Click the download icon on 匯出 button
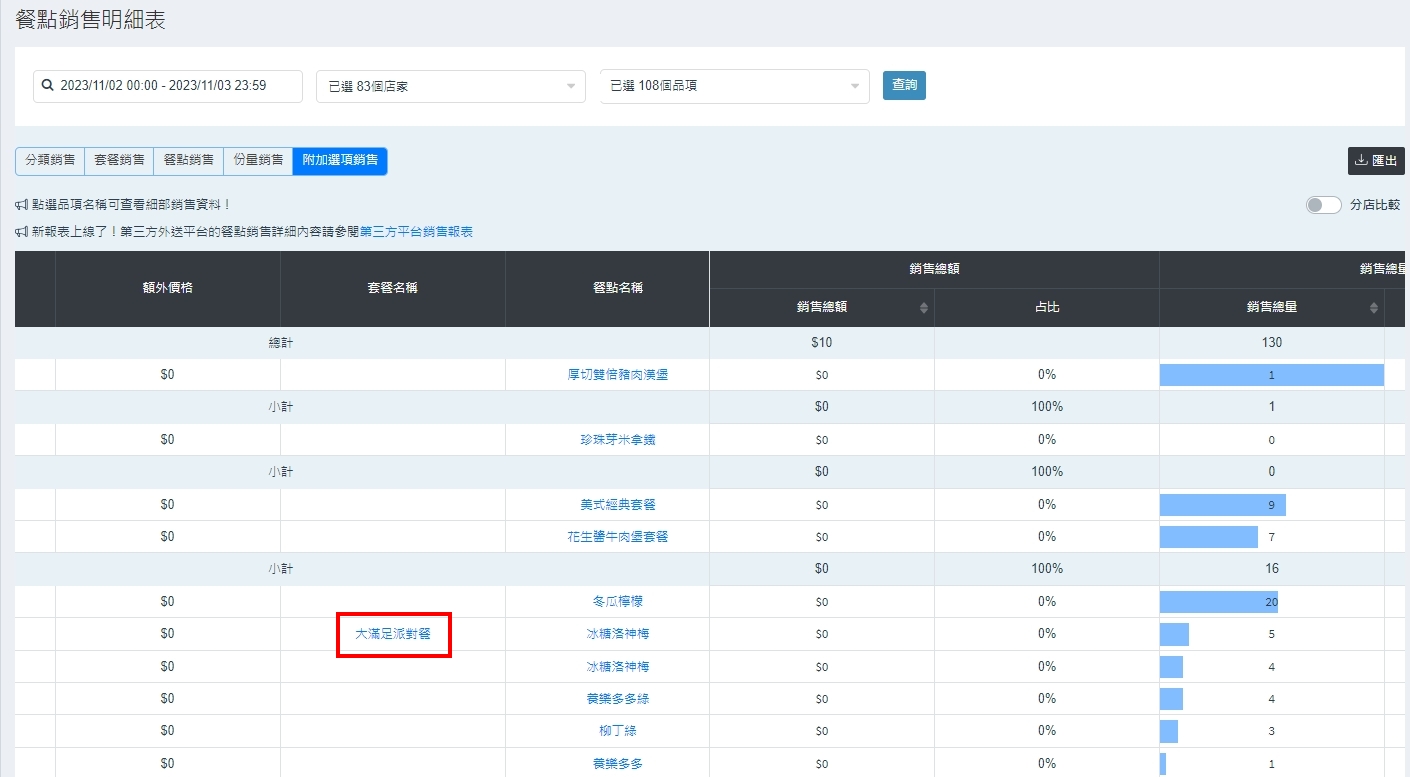 click(1360, 161)
